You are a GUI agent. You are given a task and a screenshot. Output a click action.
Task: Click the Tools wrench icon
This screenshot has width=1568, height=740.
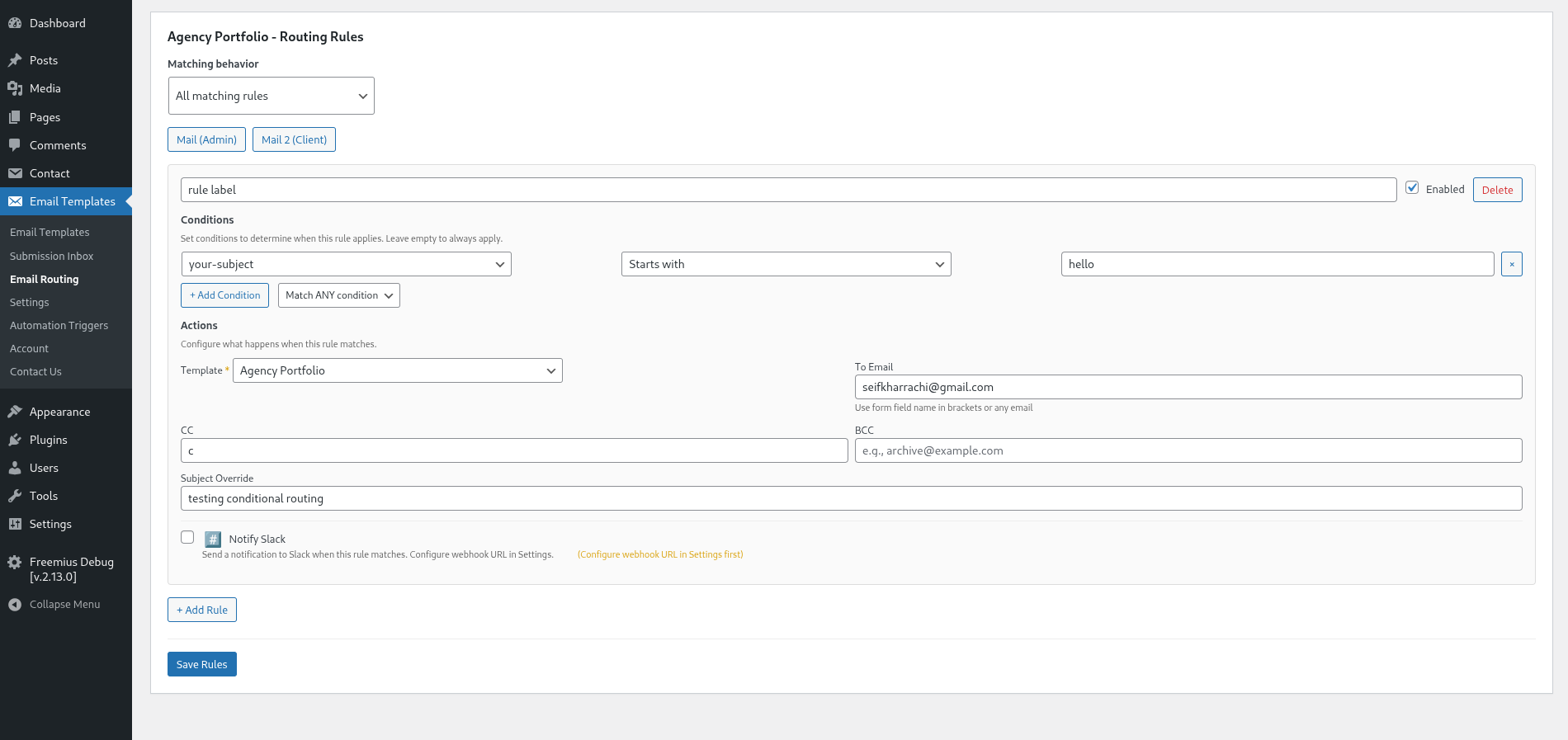[x=15, y=496]
